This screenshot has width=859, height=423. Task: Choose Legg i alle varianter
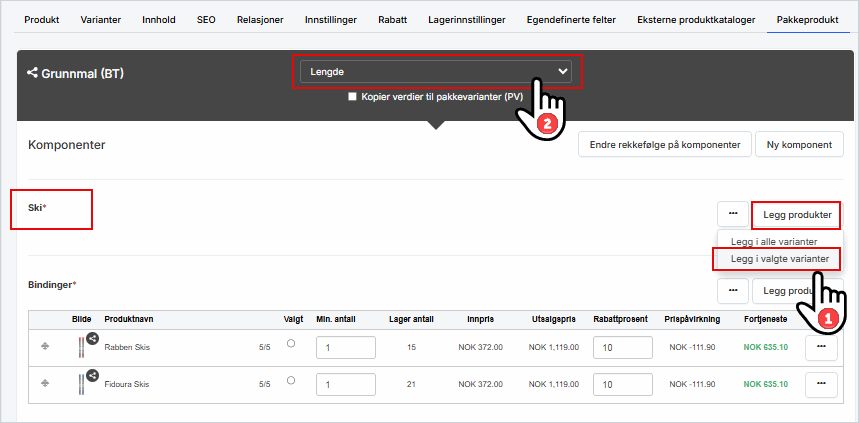coord(773,241)
